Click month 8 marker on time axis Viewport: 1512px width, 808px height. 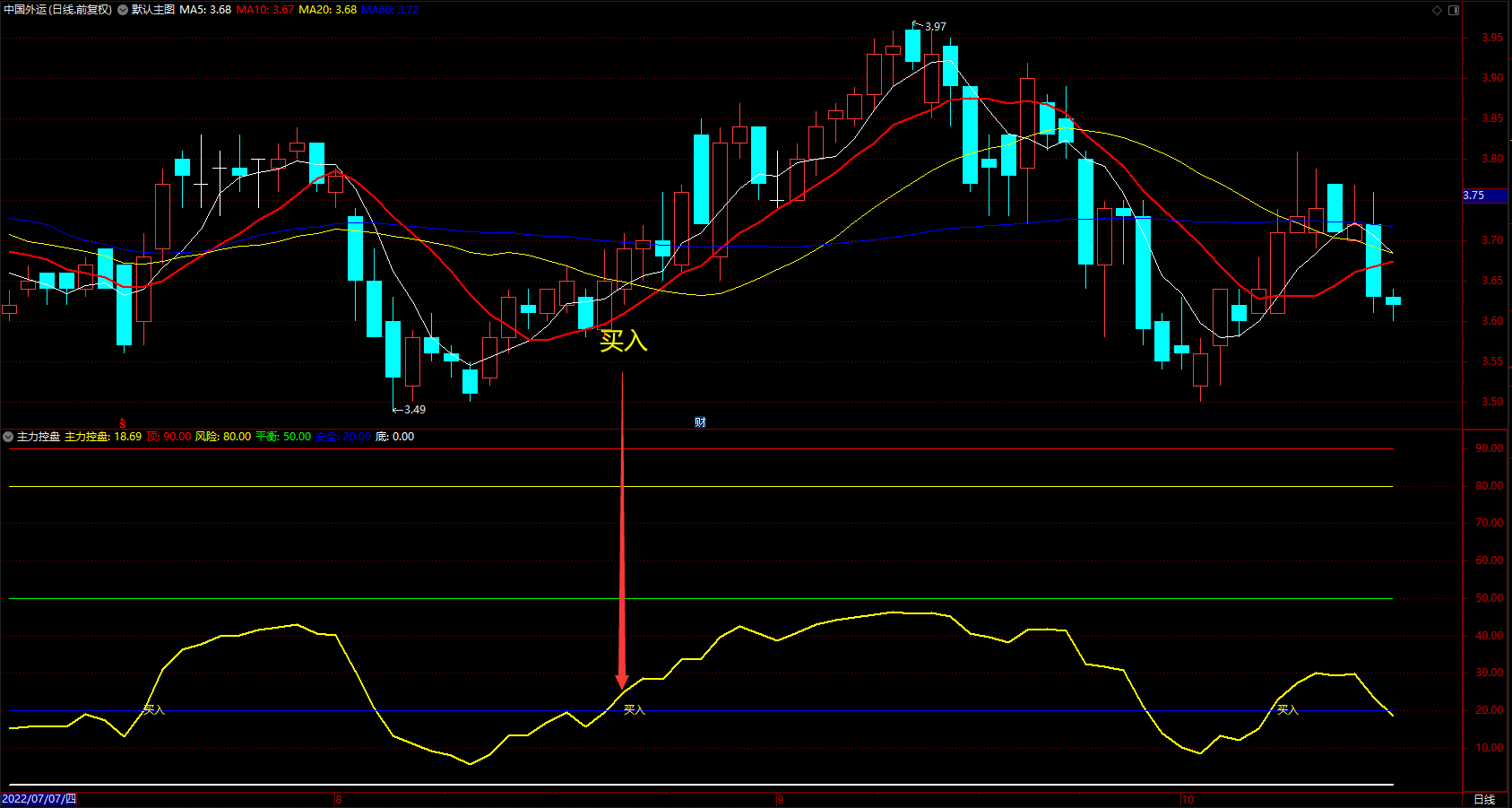coord(338,799)
